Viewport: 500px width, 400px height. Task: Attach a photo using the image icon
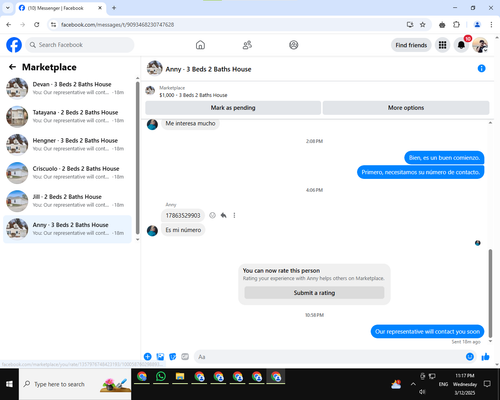(160, 357)
